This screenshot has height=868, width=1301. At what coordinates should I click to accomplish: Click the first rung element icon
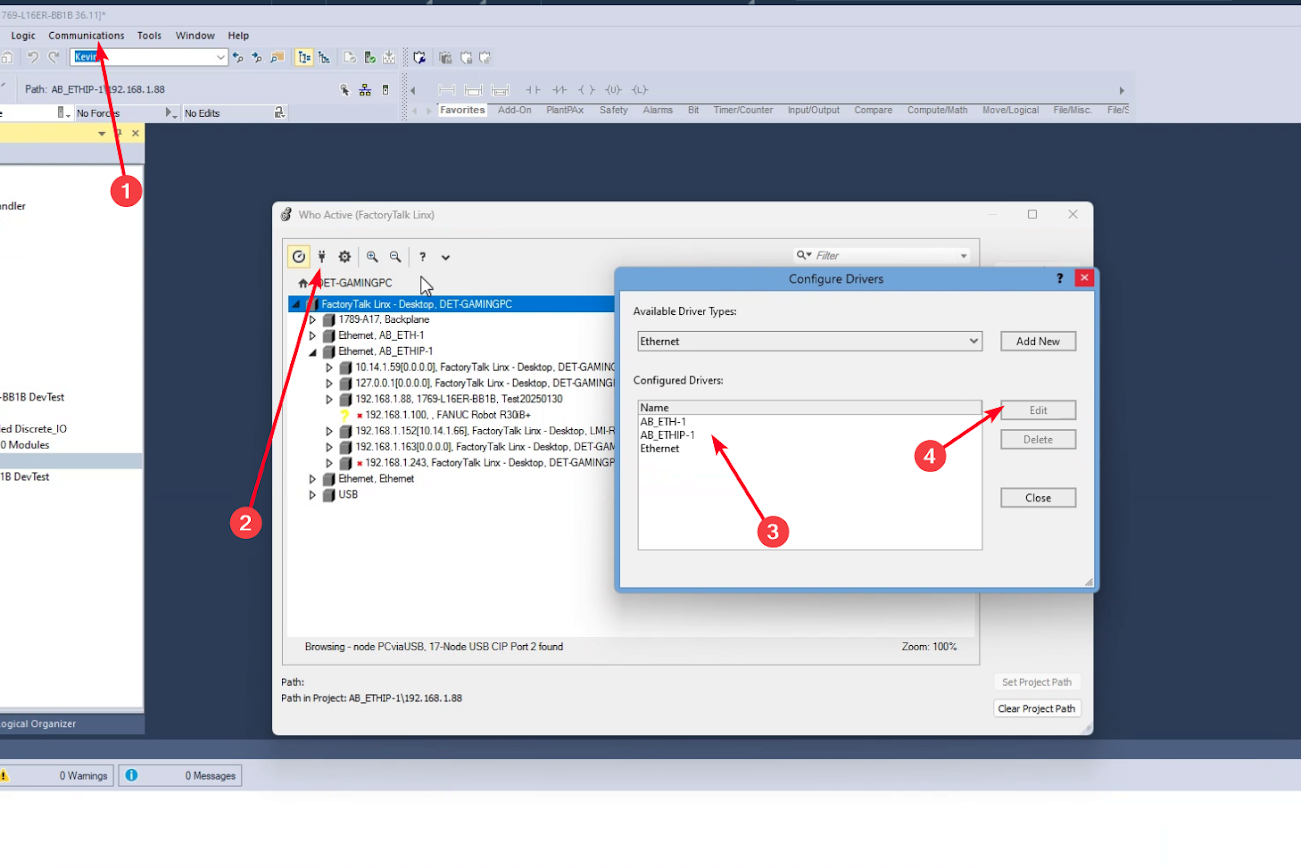(x=447, y=90)
